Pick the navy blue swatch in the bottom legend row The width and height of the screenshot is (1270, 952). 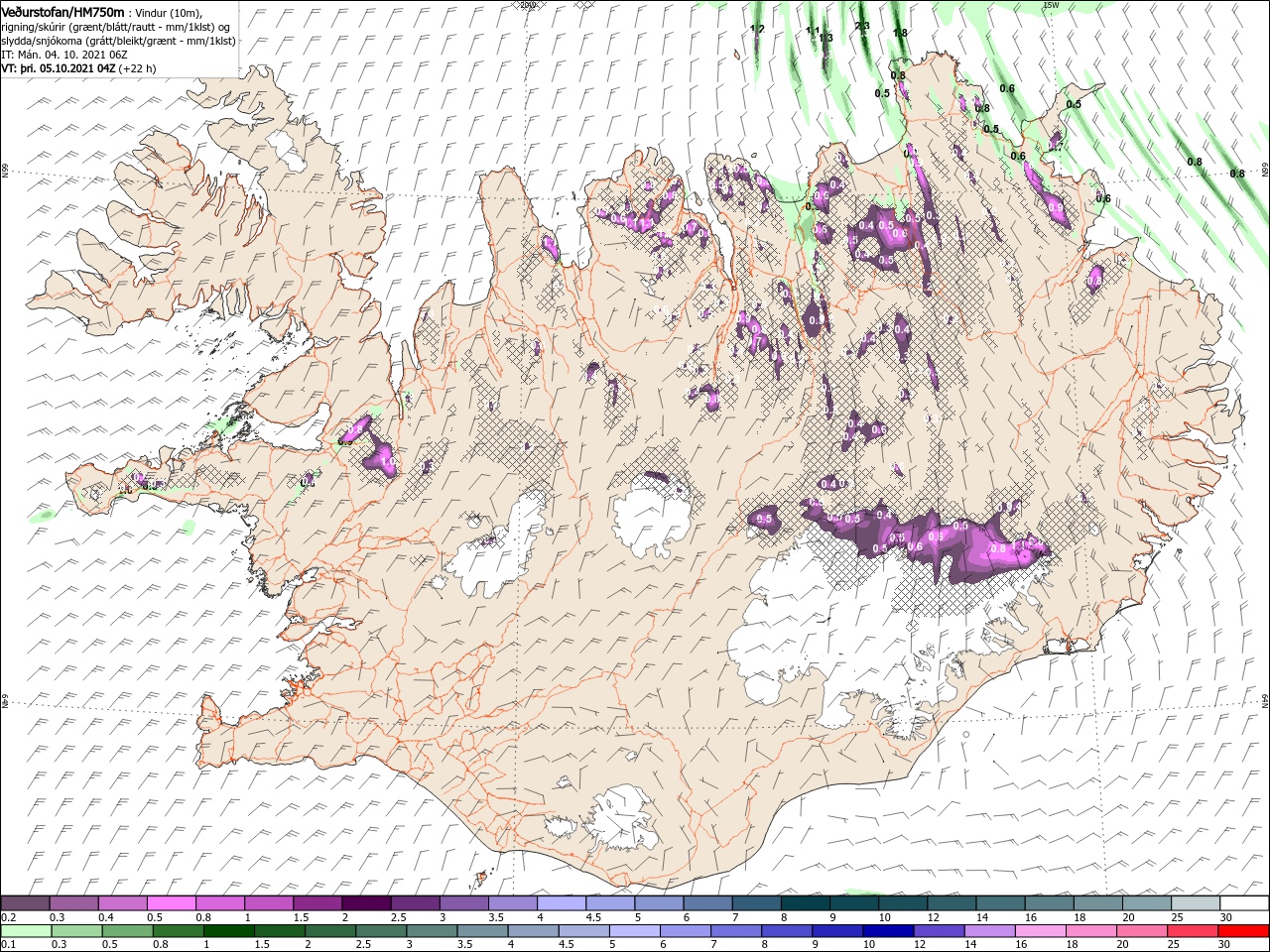(887, 931)
